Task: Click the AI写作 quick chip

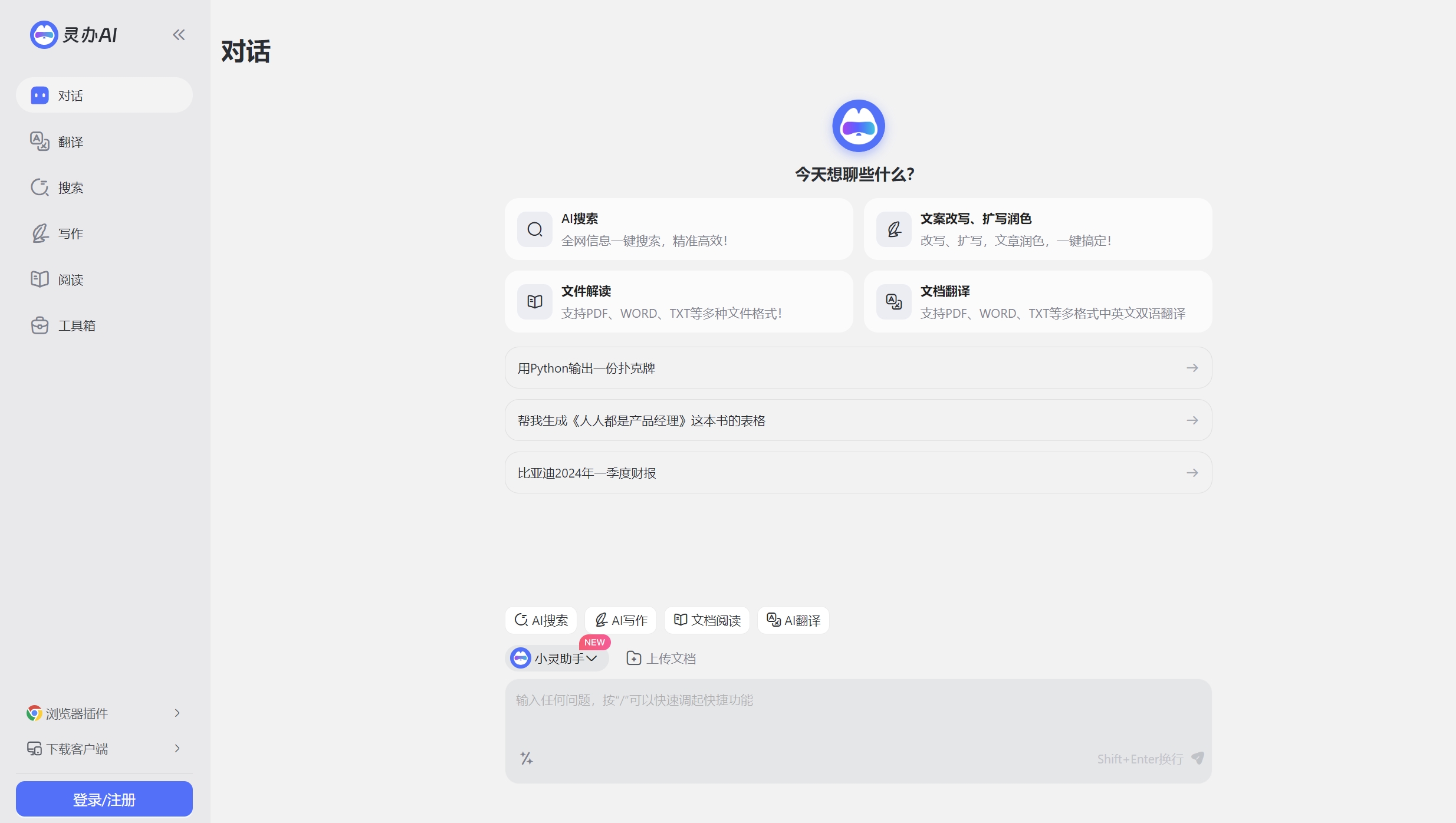Action: tap(620, 620)
